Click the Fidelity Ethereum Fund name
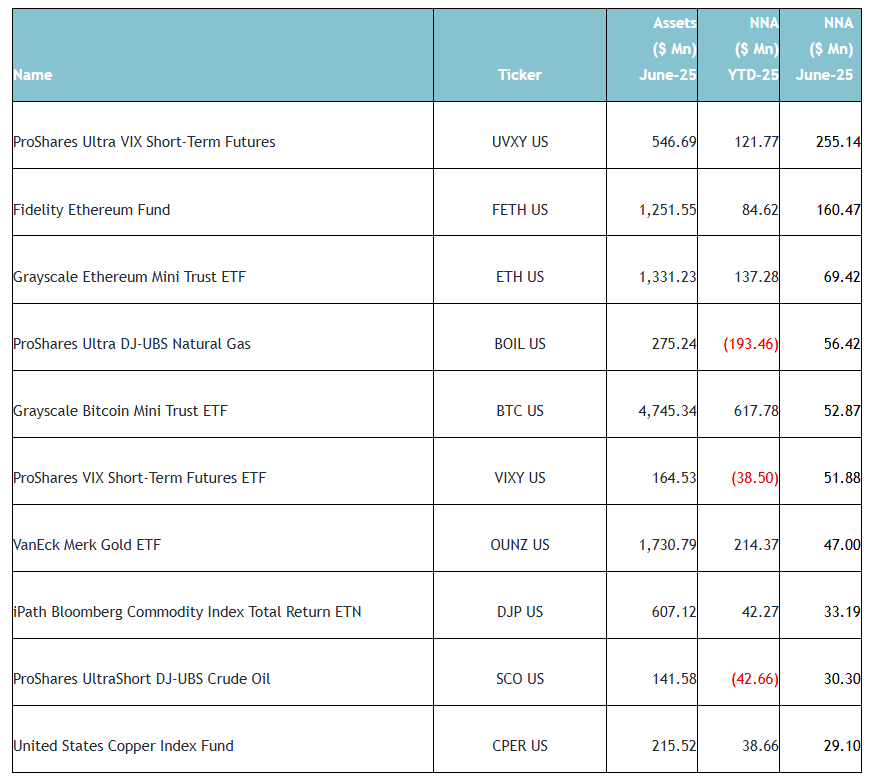This screenshot has height=781, width=878. (x=92, y=210)
